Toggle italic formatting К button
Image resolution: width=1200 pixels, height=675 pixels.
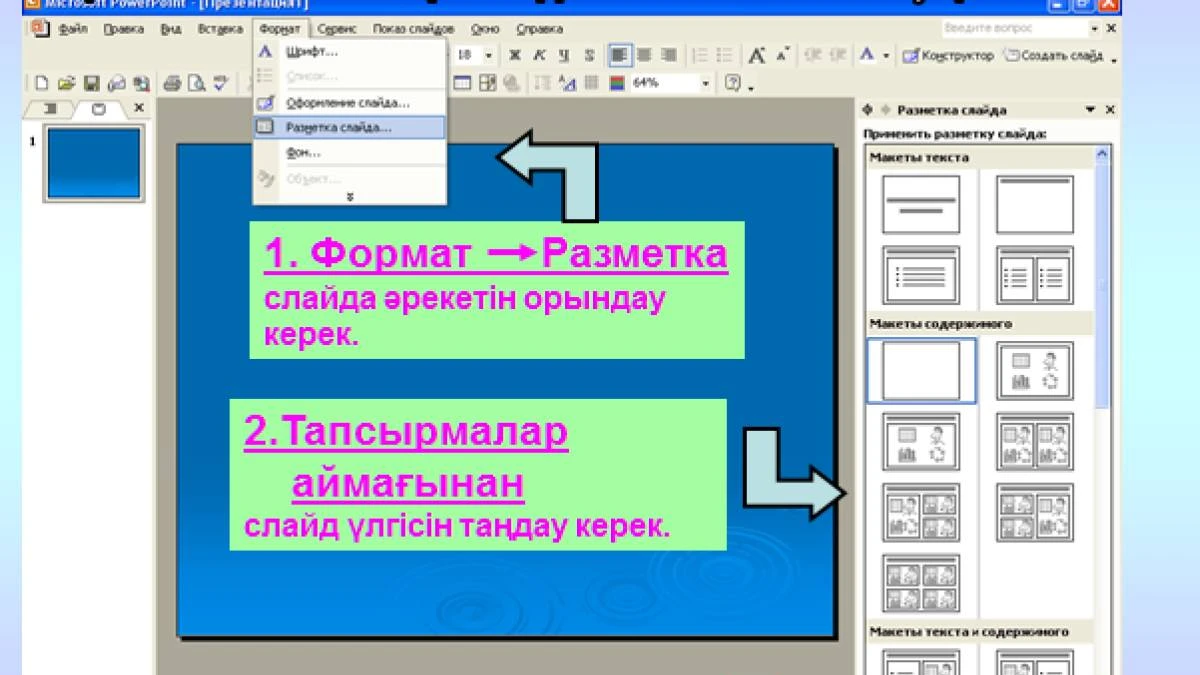pos(540,55)
